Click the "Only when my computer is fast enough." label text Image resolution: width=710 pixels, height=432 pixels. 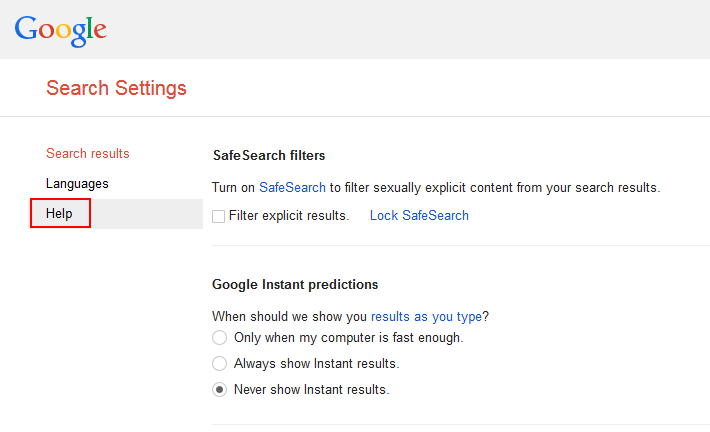pos(348,338)
